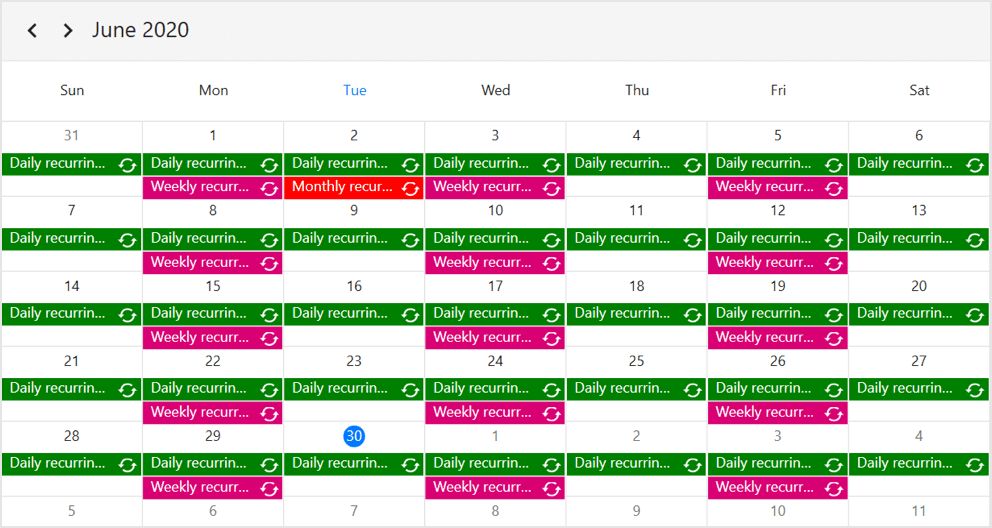Open the Monthly recurring event on June 2
The width and height of the screenshot is (992, 528).
coord(342,187)
